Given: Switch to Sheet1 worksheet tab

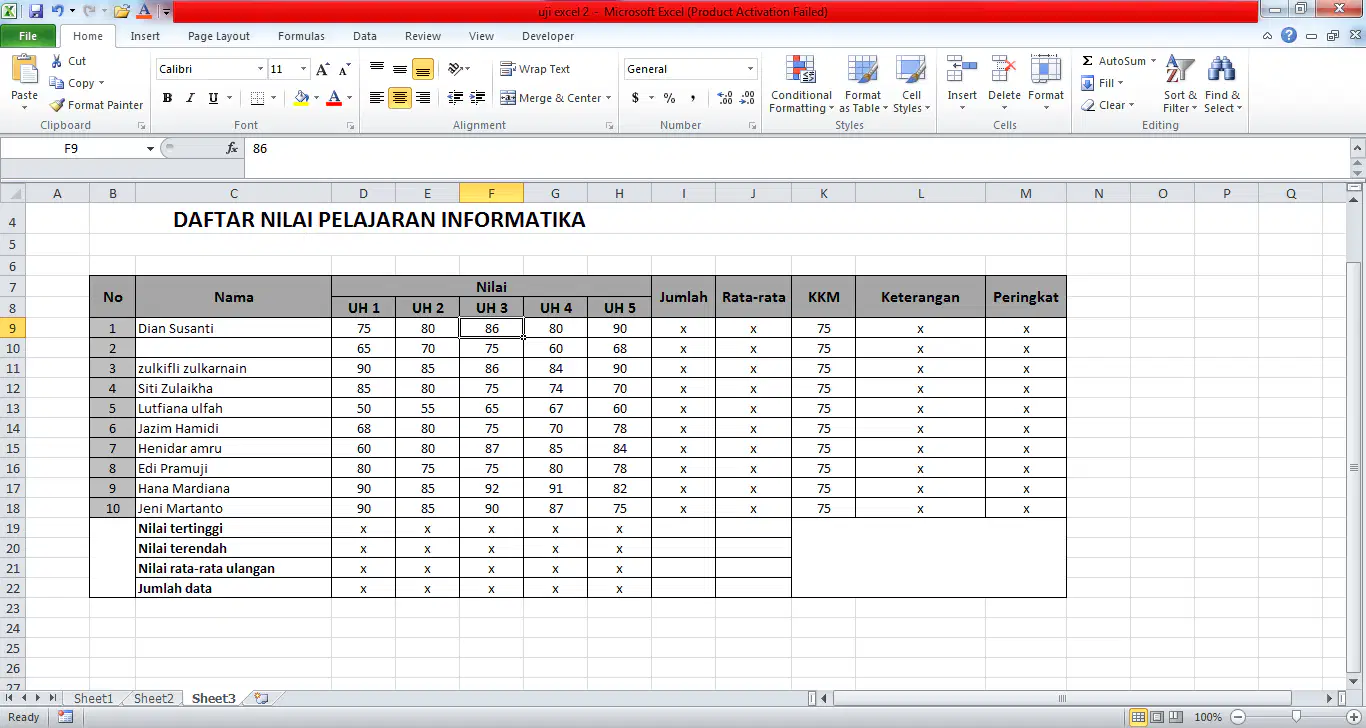Looking at the screenshot, I should (94, 698).
